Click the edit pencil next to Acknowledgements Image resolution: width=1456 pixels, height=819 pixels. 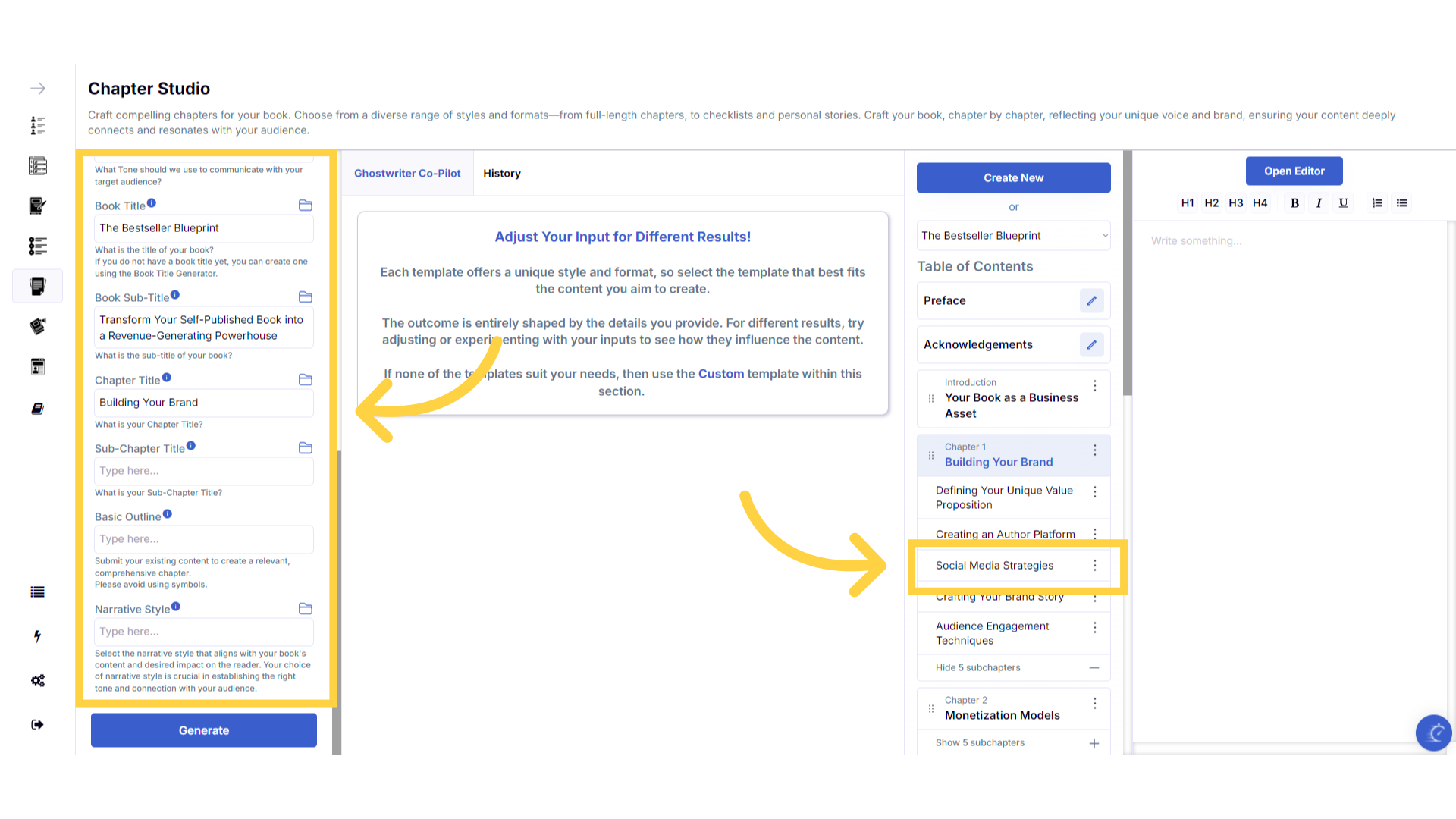coord(1091,345)
